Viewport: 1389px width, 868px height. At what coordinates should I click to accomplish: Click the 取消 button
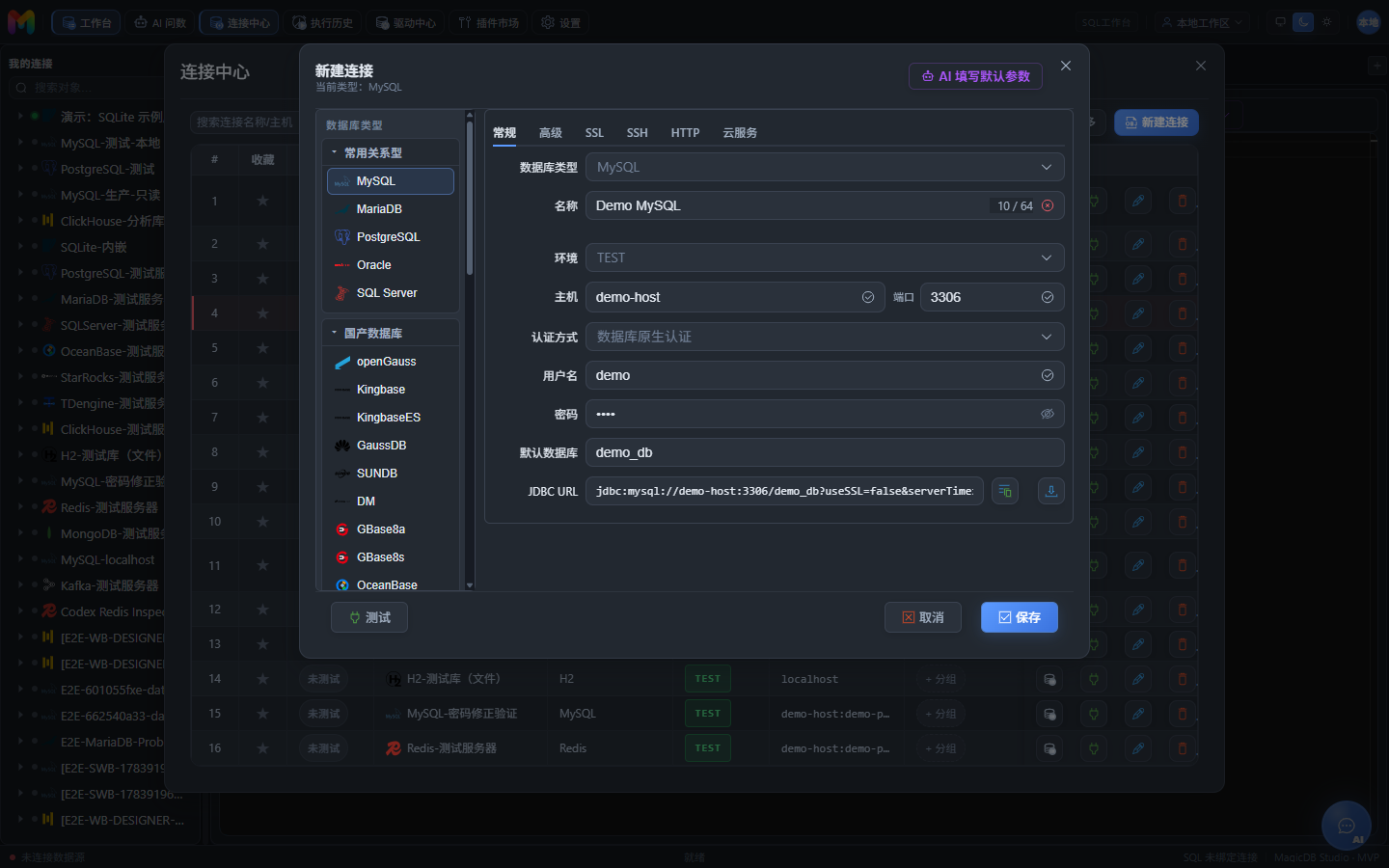923,617
